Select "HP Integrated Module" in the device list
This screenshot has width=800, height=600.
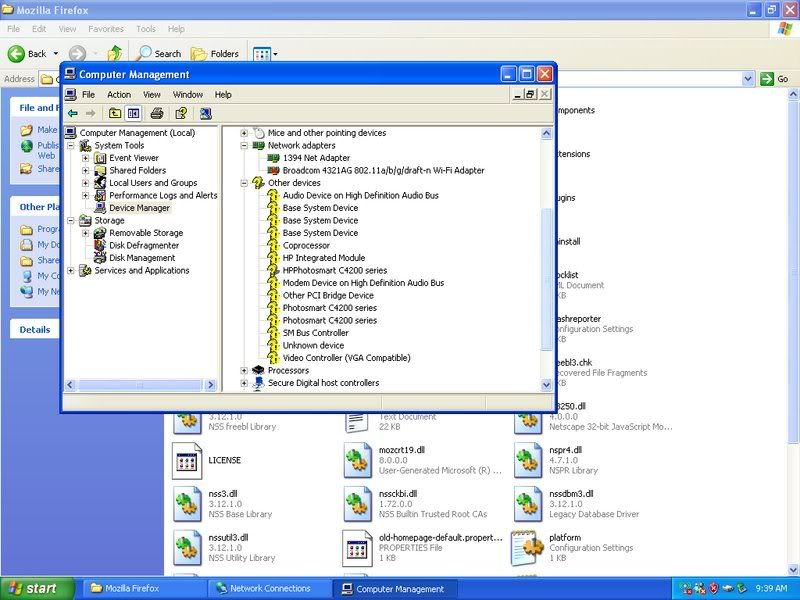tap(324, 258)
